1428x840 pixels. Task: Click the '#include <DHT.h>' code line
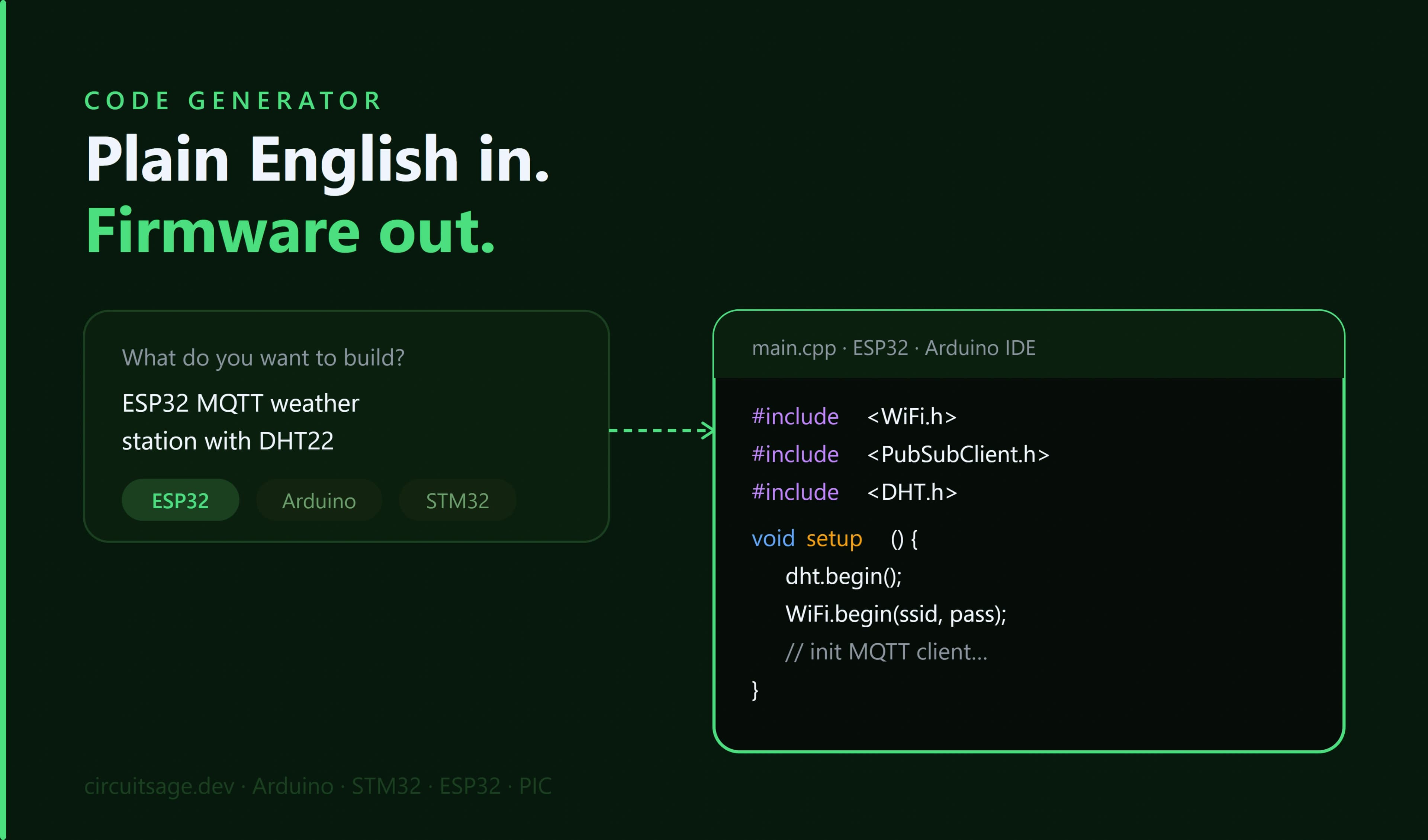854,492
